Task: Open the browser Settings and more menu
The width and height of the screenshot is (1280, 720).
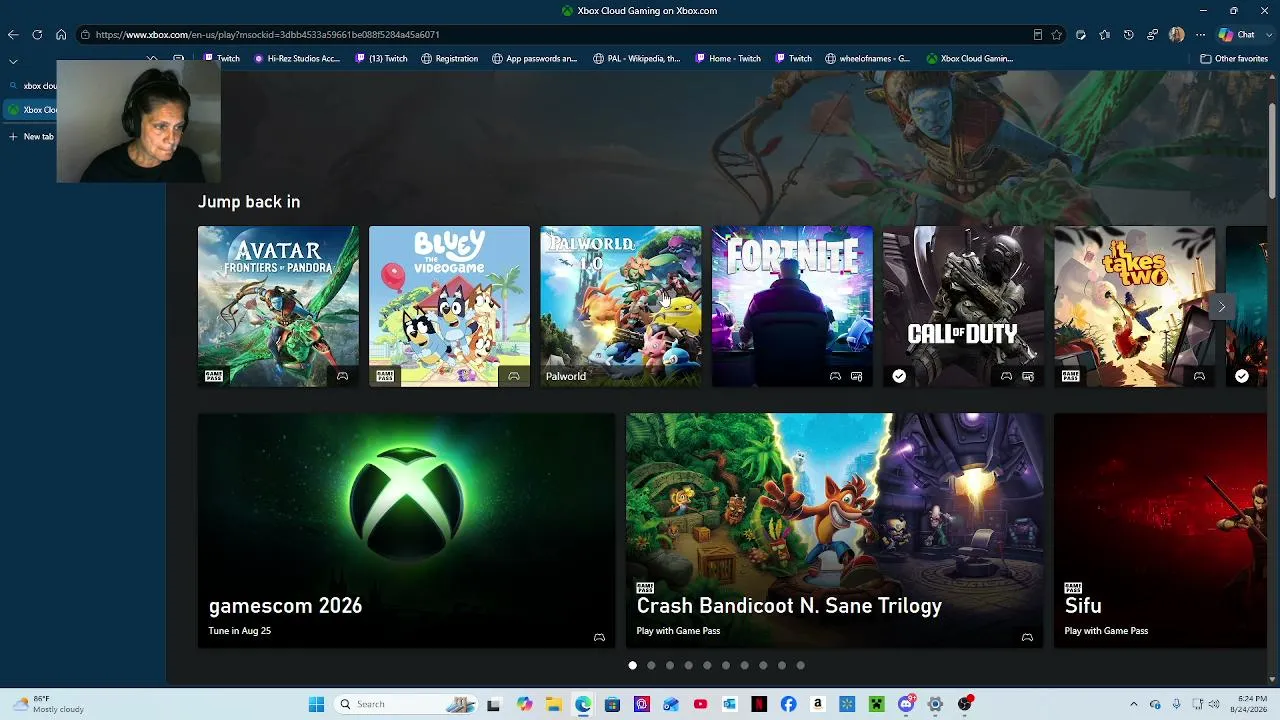Action: point(1200,34)
